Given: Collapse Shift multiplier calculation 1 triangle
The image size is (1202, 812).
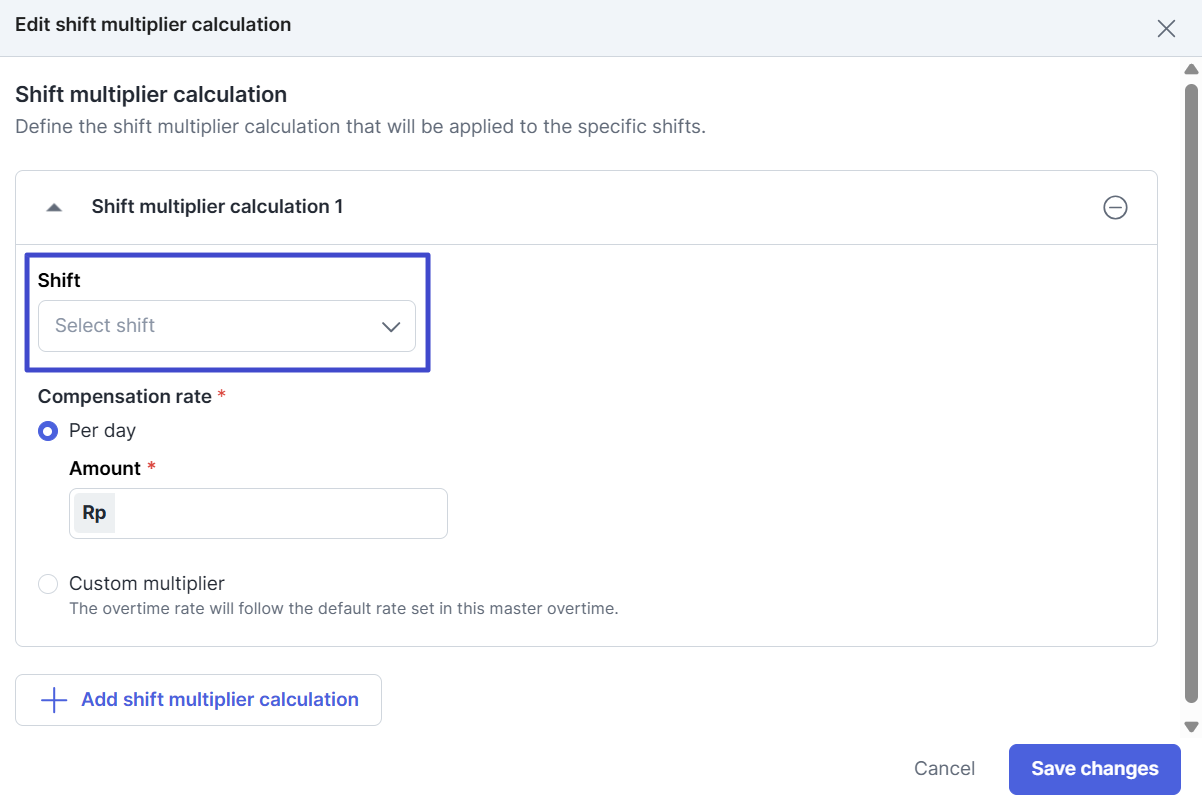Looking at the screenshot, I should click(55, 207).
